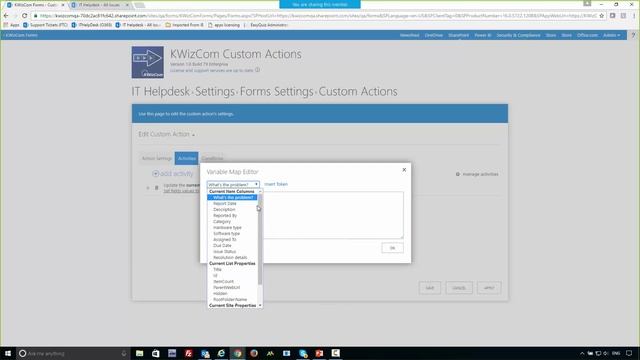Screen dimensions: 640x360
Task: Select the Report Date option
Action: coord(224,203)
